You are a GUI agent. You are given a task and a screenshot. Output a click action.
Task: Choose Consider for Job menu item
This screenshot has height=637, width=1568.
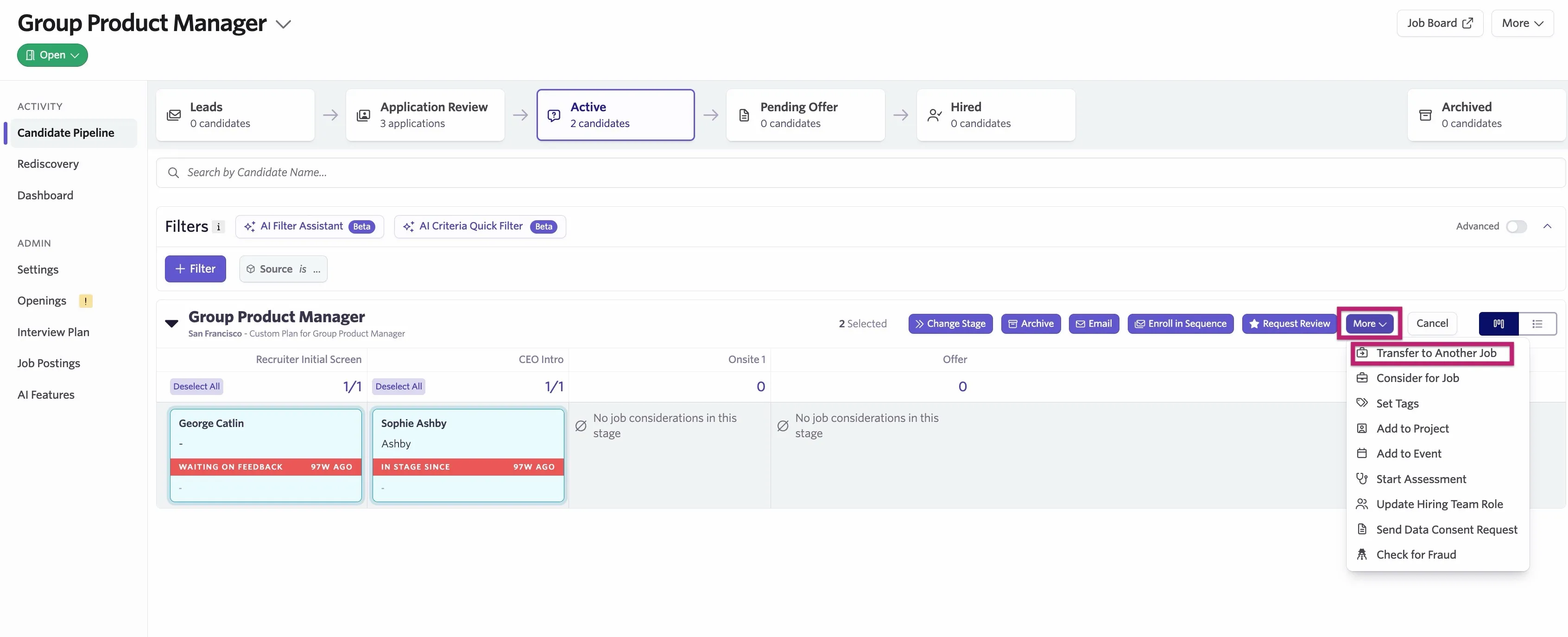coord(1438,378)
